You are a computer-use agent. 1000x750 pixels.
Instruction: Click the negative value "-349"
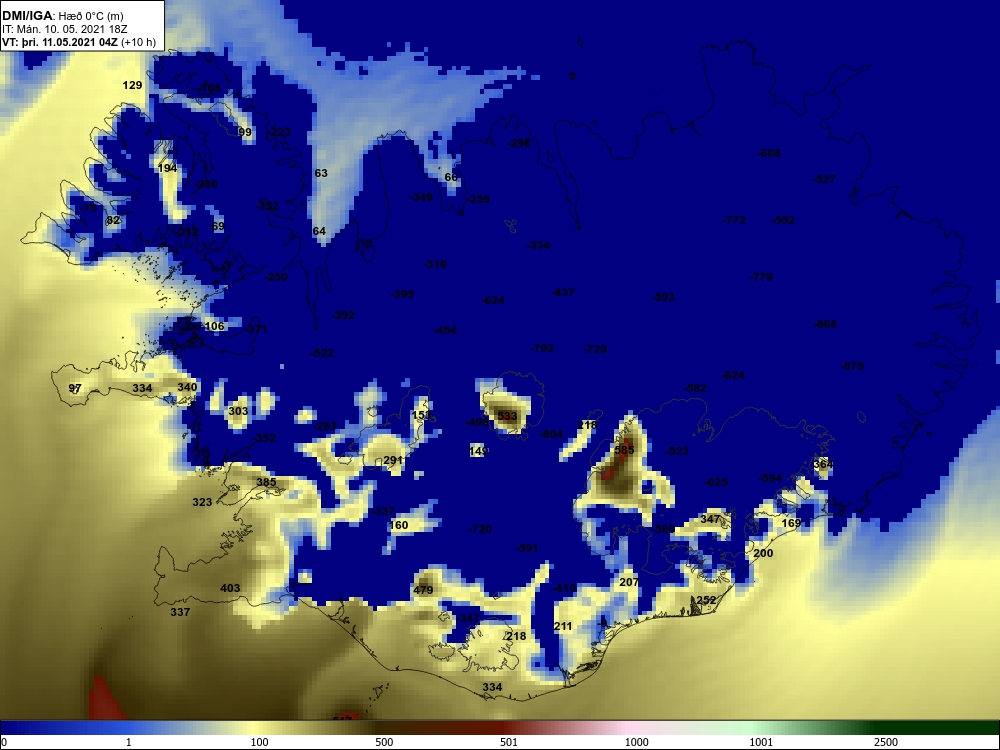coord(422,198)
